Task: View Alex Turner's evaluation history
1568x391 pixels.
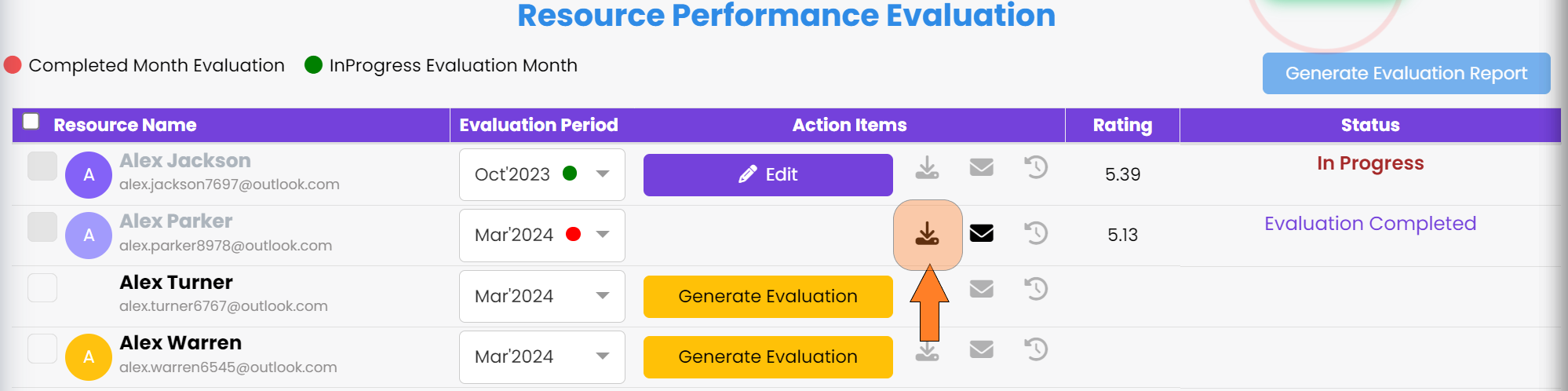Action: point(1036,289)
